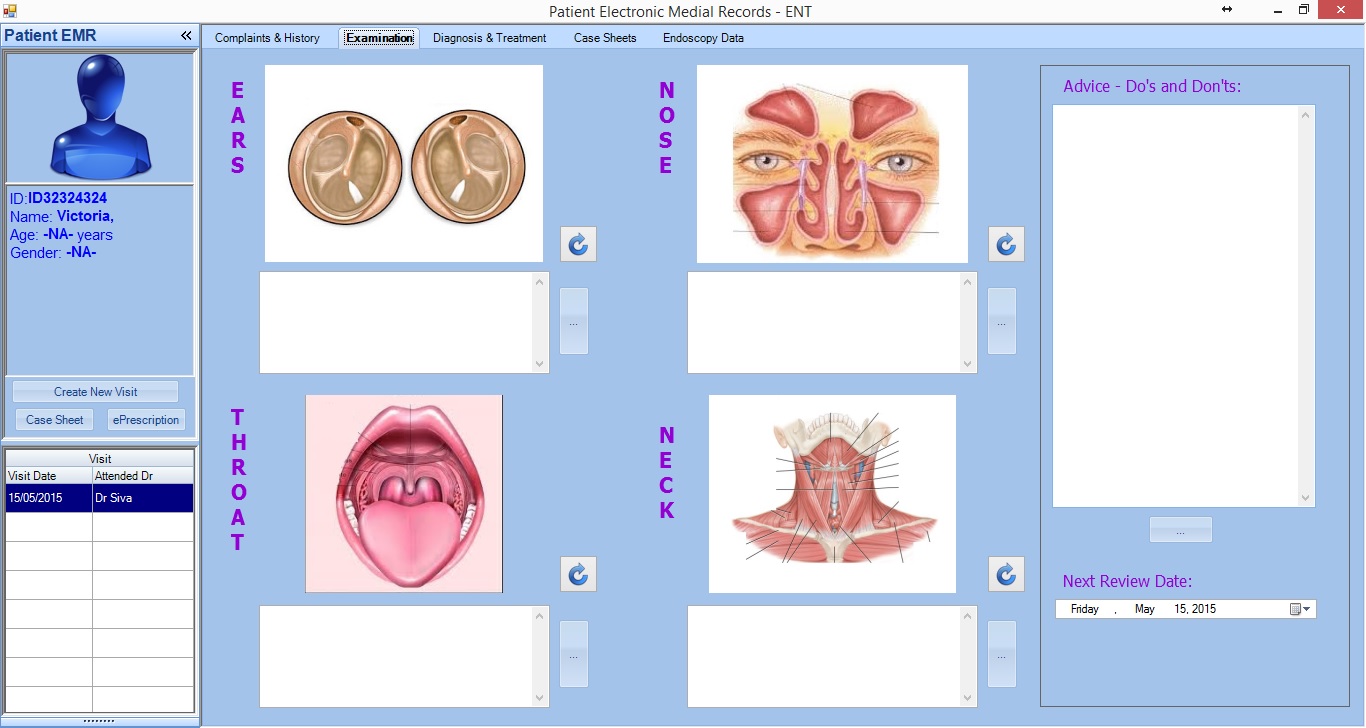Switch to the Complaints & History tab
Screen dimensions: 1366x728
click(267, 38)
